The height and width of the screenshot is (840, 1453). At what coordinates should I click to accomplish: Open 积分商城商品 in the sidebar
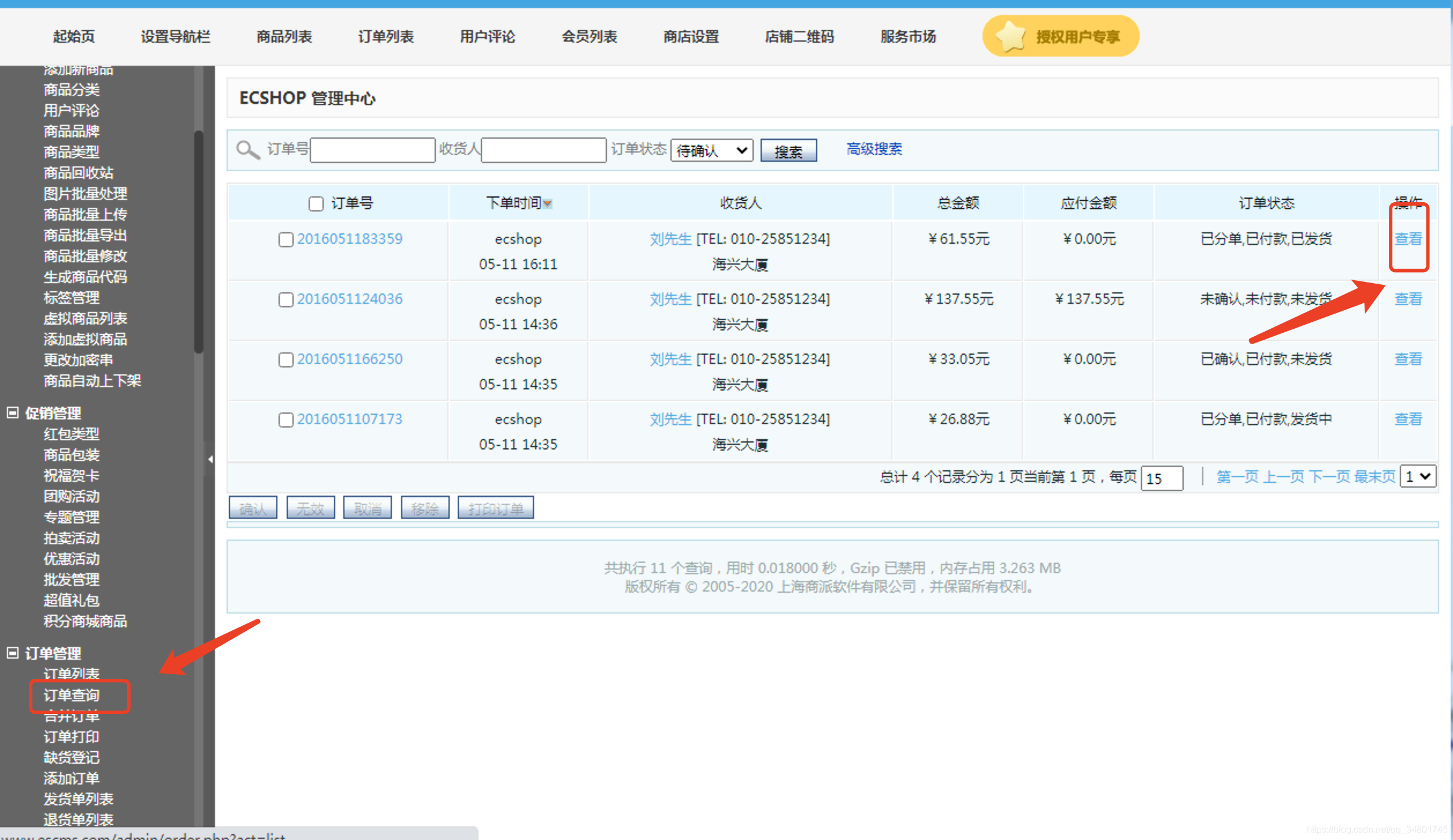coord(86,621)
